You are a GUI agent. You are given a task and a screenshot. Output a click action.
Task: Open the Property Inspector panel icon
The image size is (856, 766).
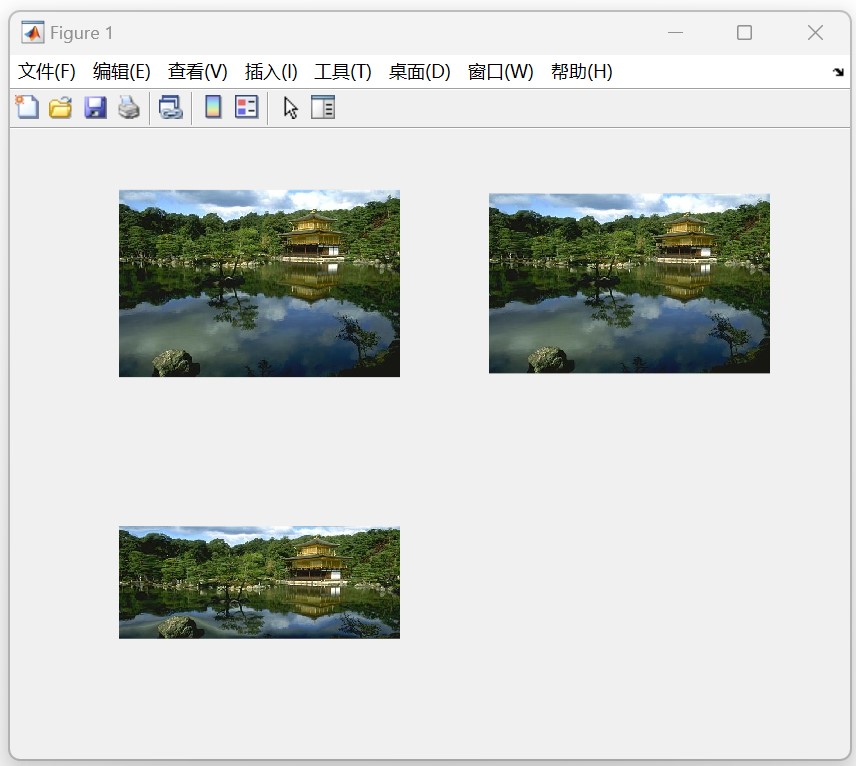click(x=323, y=107)
